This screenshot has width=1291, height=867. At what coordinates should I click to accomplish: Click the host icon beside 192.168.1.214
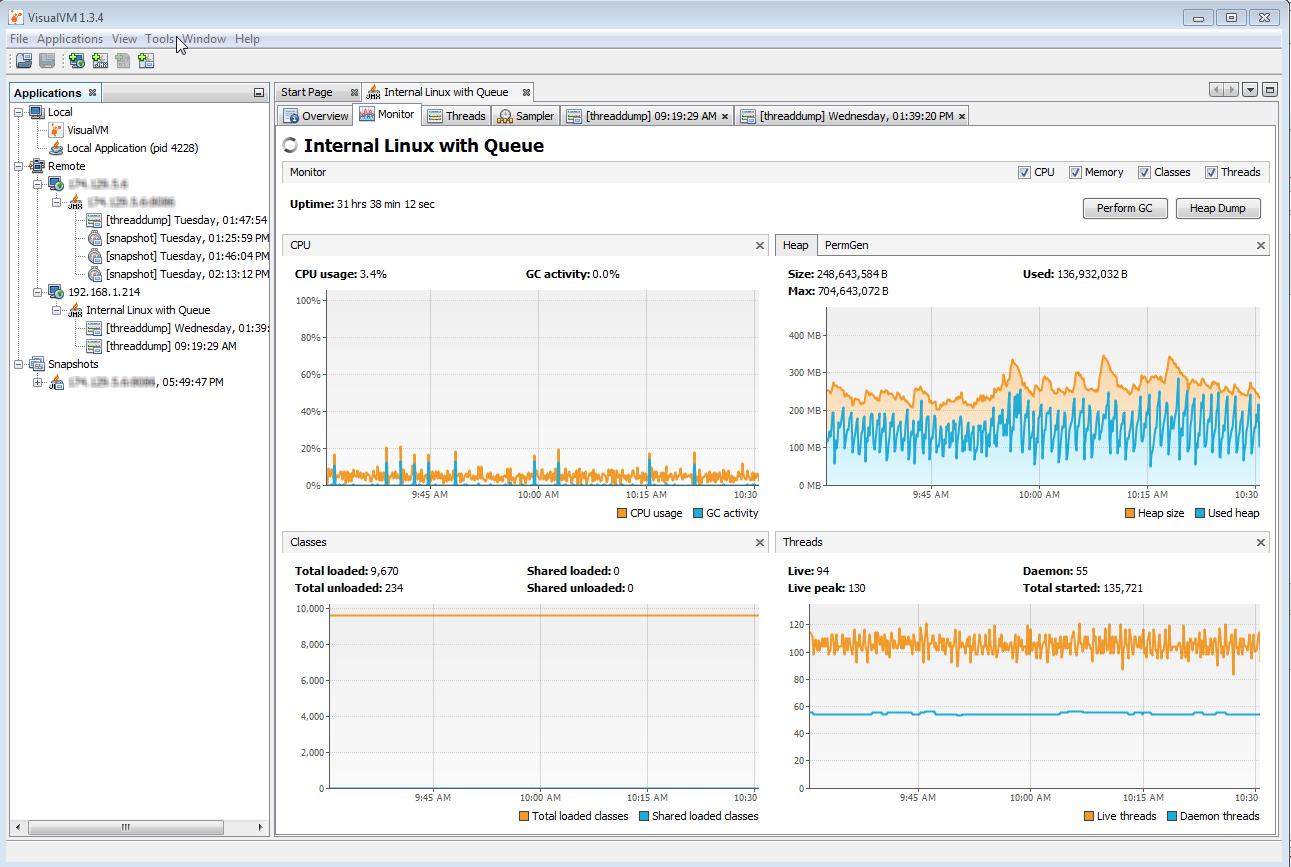coord(57,292)
